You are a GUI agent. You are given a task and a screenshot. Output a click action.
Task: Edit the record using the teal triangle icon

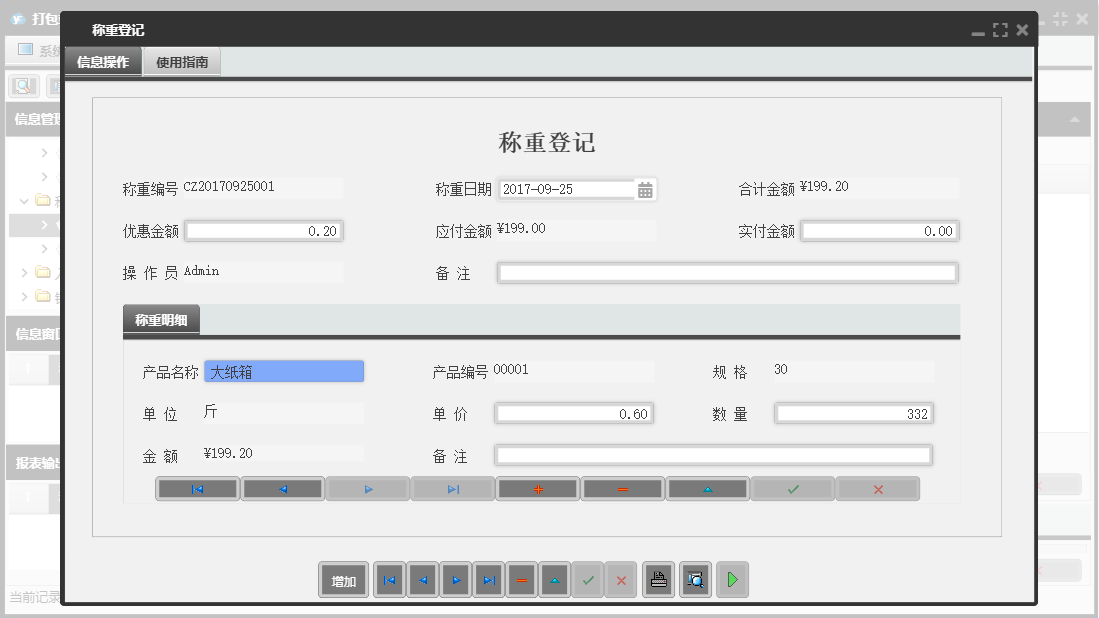[x=554, y=580]
